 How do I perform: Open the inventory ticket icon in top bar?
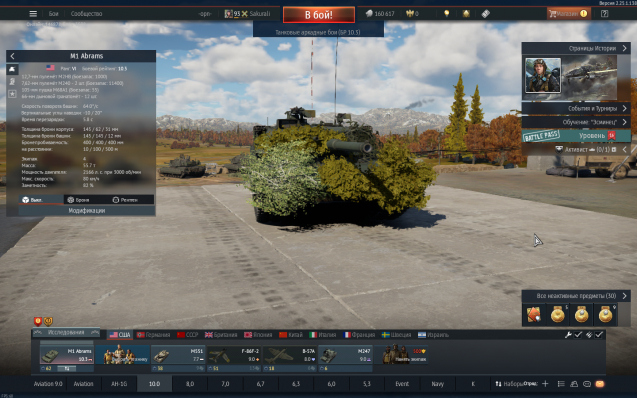[x=485, y=14]
